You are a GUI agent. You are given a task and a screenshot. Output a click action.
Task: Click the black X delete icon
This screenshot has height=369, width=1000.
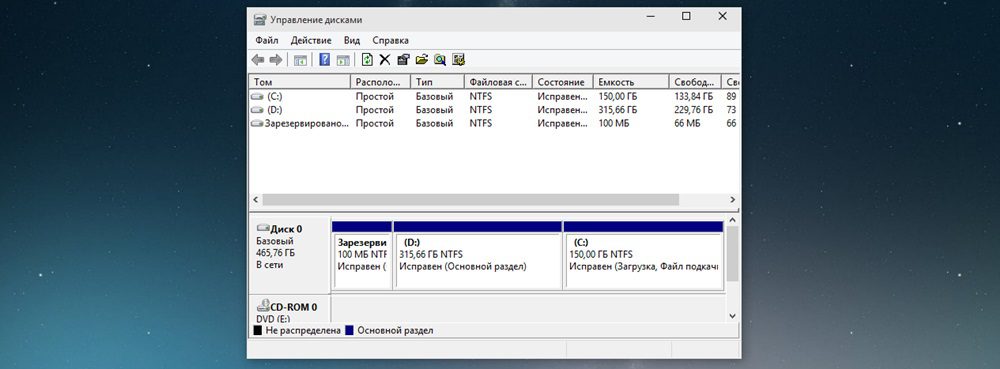tap(385, 60)
